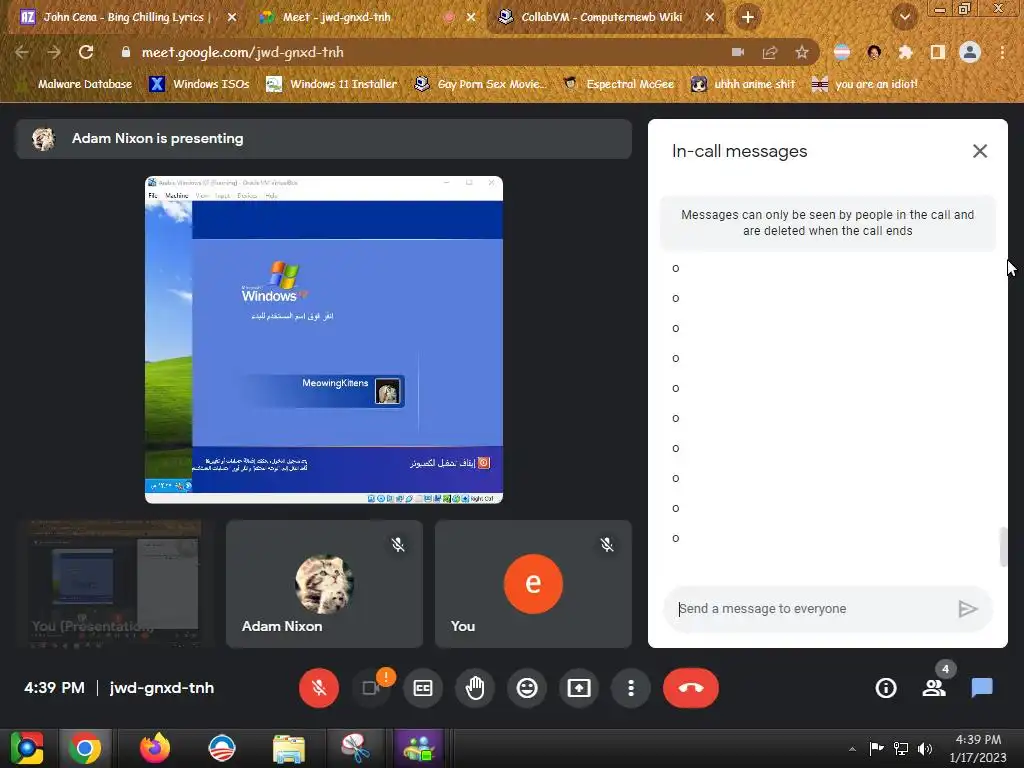Click the extension icon beside the bookmark star

(842, 52)
